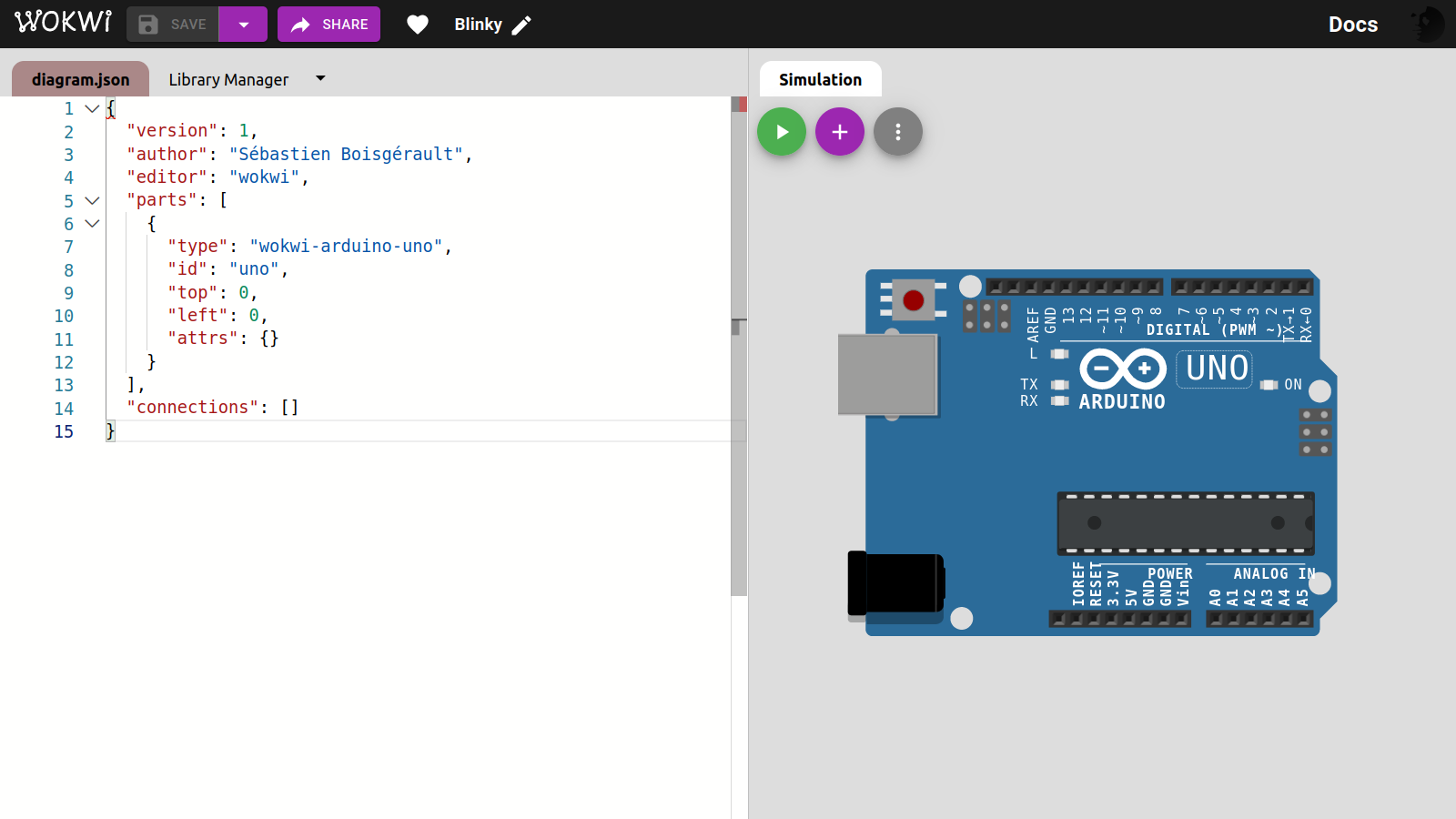
Task: Click the editor vertical scrollbar
Action: coord(739,346)
